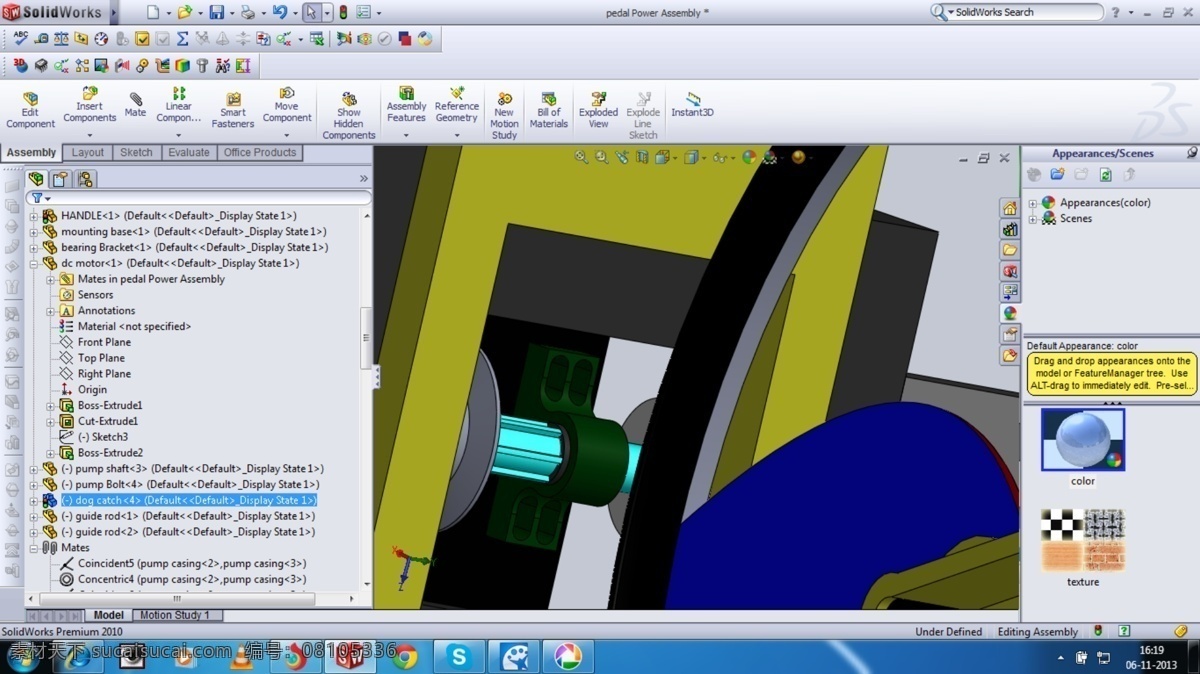1200x674 pixels.
Task: Open the Design Library task pane icon
Action: coord(1010,229)
